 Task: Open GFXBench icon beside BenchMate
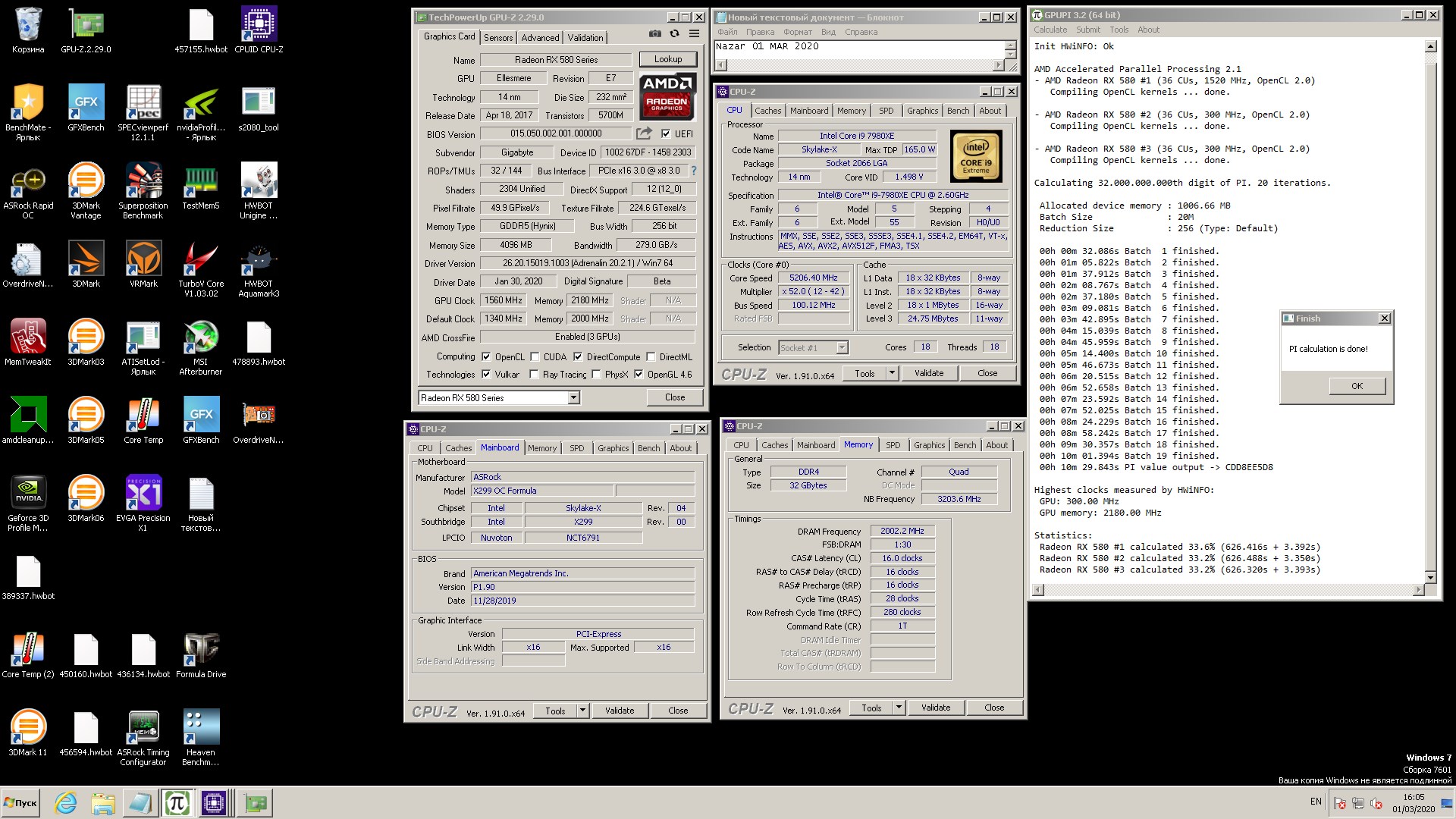coord(86,108)
